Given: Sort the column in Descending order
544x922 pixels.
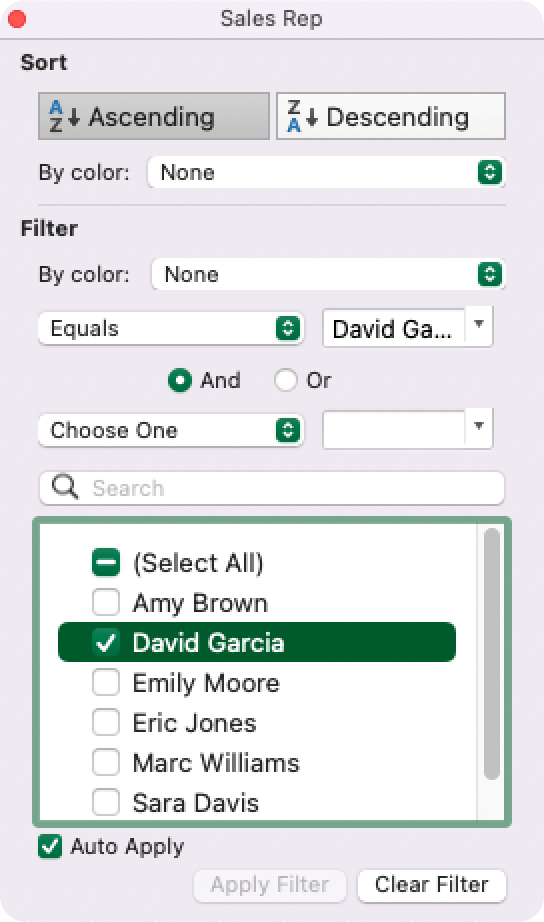Looking at the screenshot, I should [391, 116].
